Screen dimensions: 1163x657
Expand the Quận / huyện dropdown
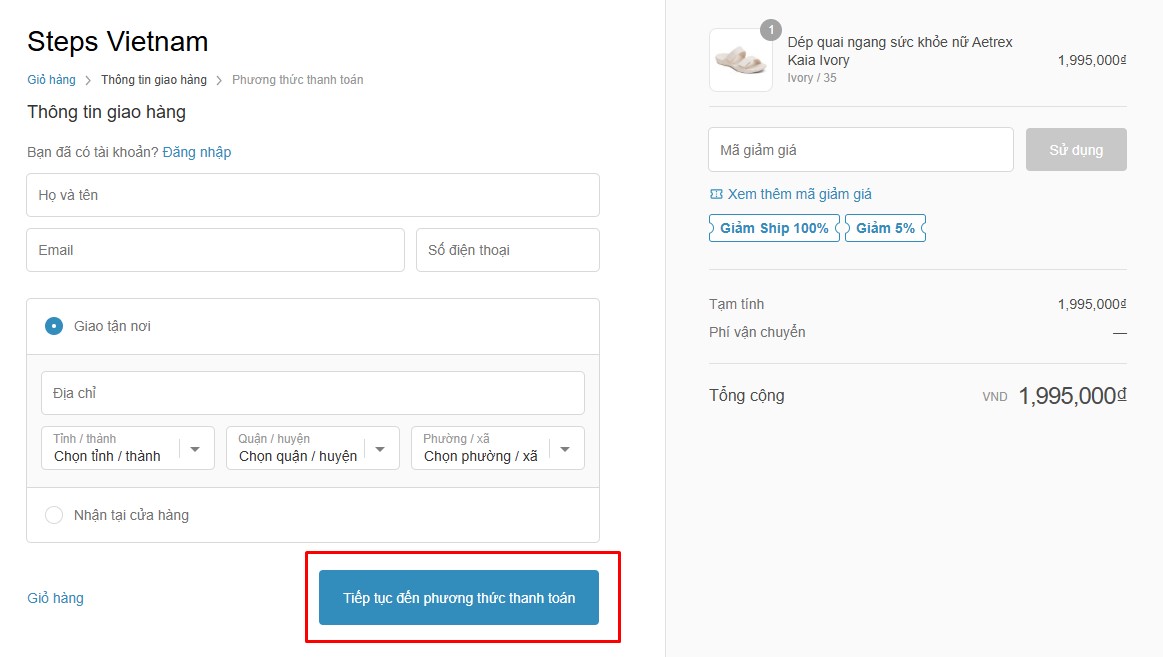point(312,448)
